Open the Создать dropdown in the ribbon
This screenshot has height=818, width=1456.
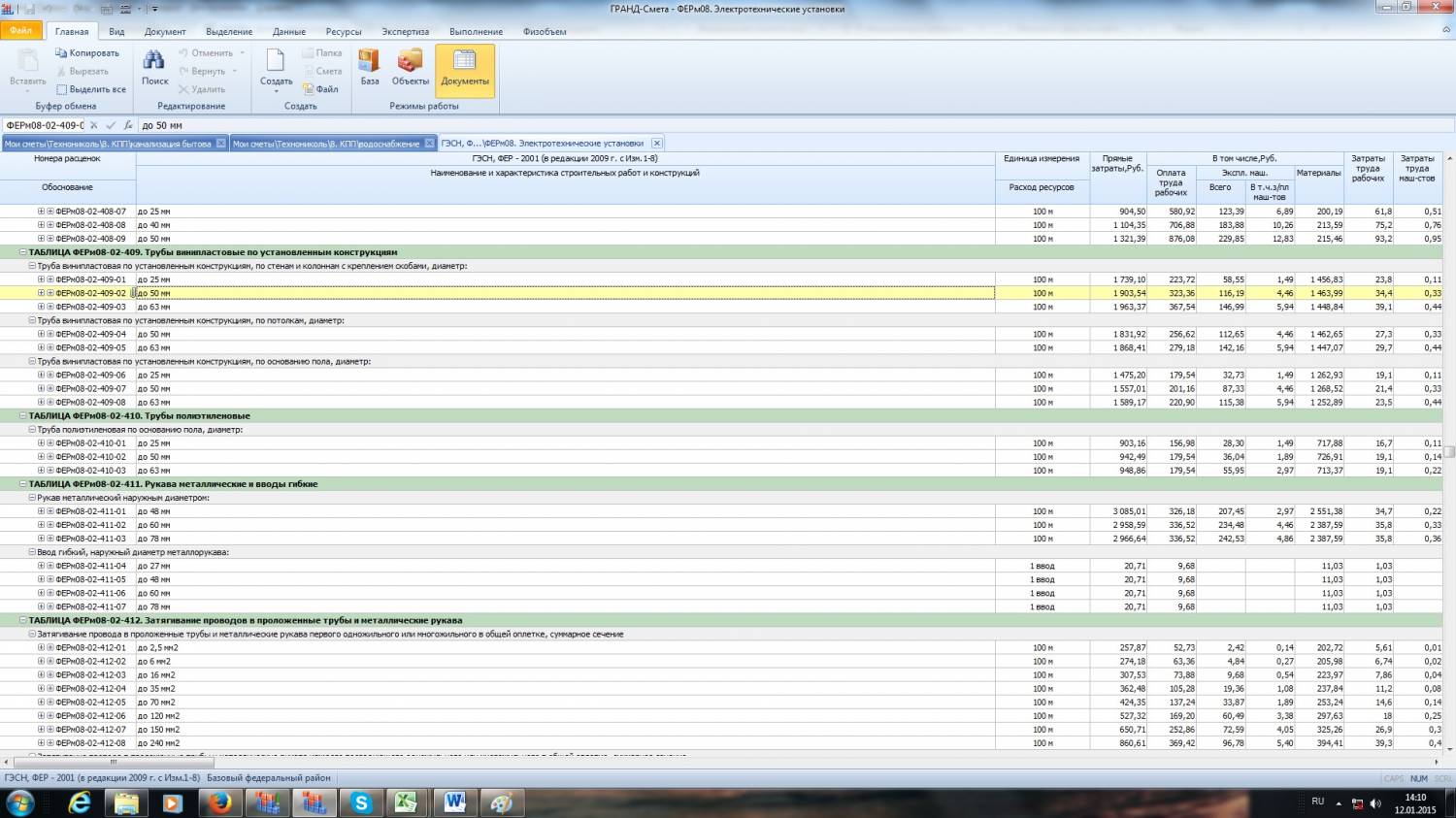[276, 89]
